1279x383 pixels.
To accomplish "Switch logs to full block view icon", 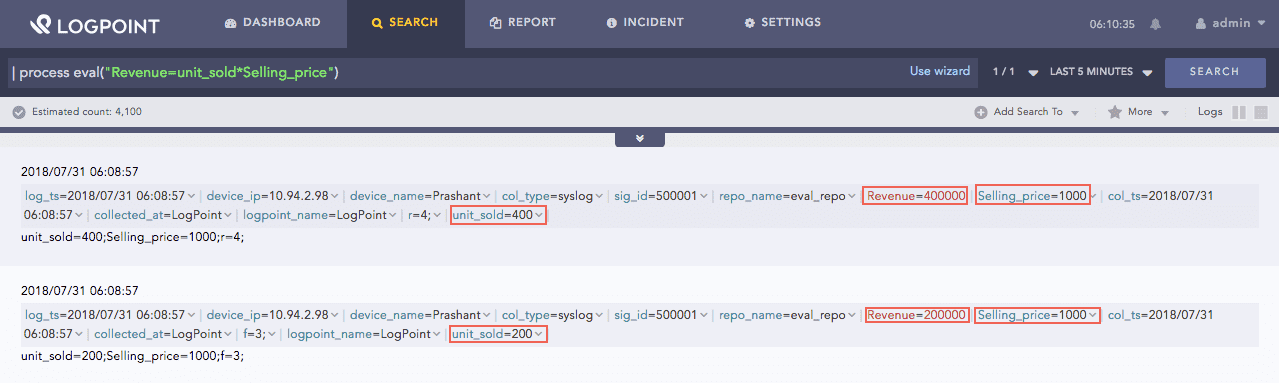I will [x=1261, y=112].
